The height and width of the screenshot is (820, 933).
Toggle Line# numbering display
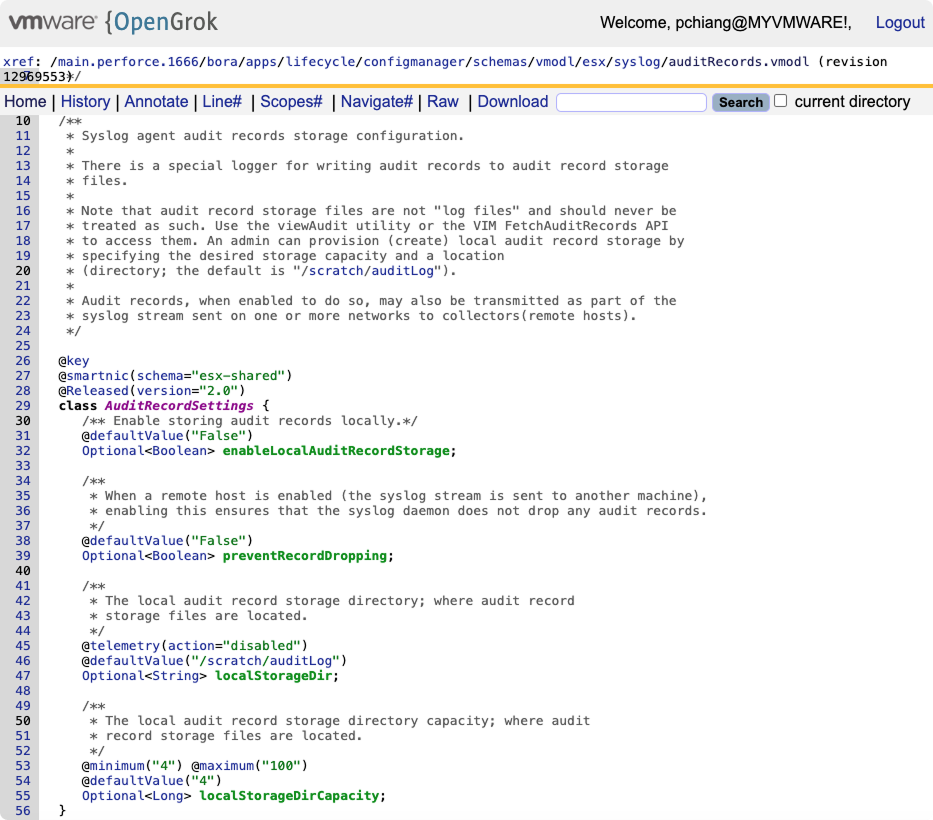click(x=224, y=101)
